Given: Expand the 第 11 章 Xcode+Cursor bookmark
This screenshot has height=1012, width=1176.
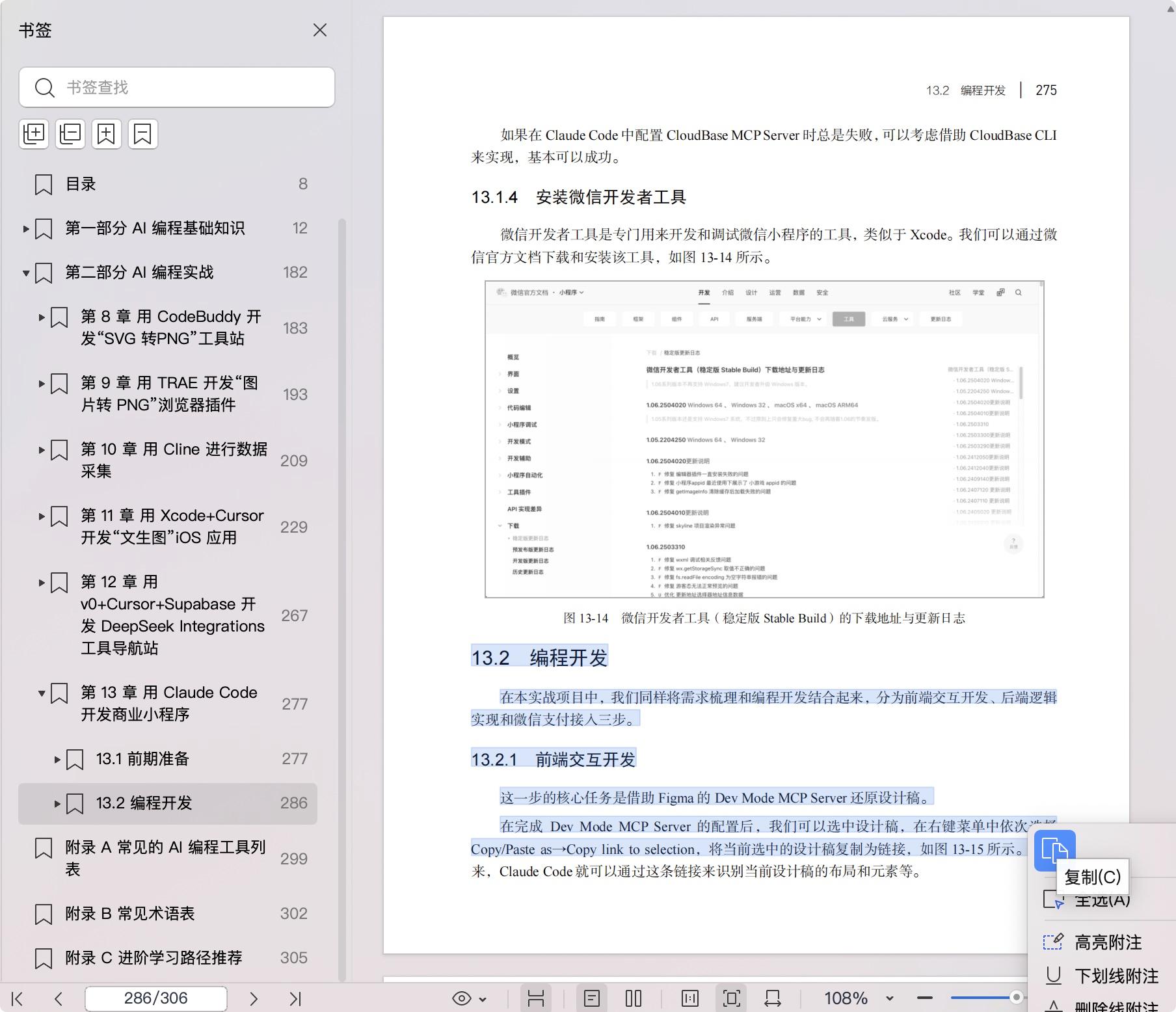Looking at the screenshot, I should [42, 516].
